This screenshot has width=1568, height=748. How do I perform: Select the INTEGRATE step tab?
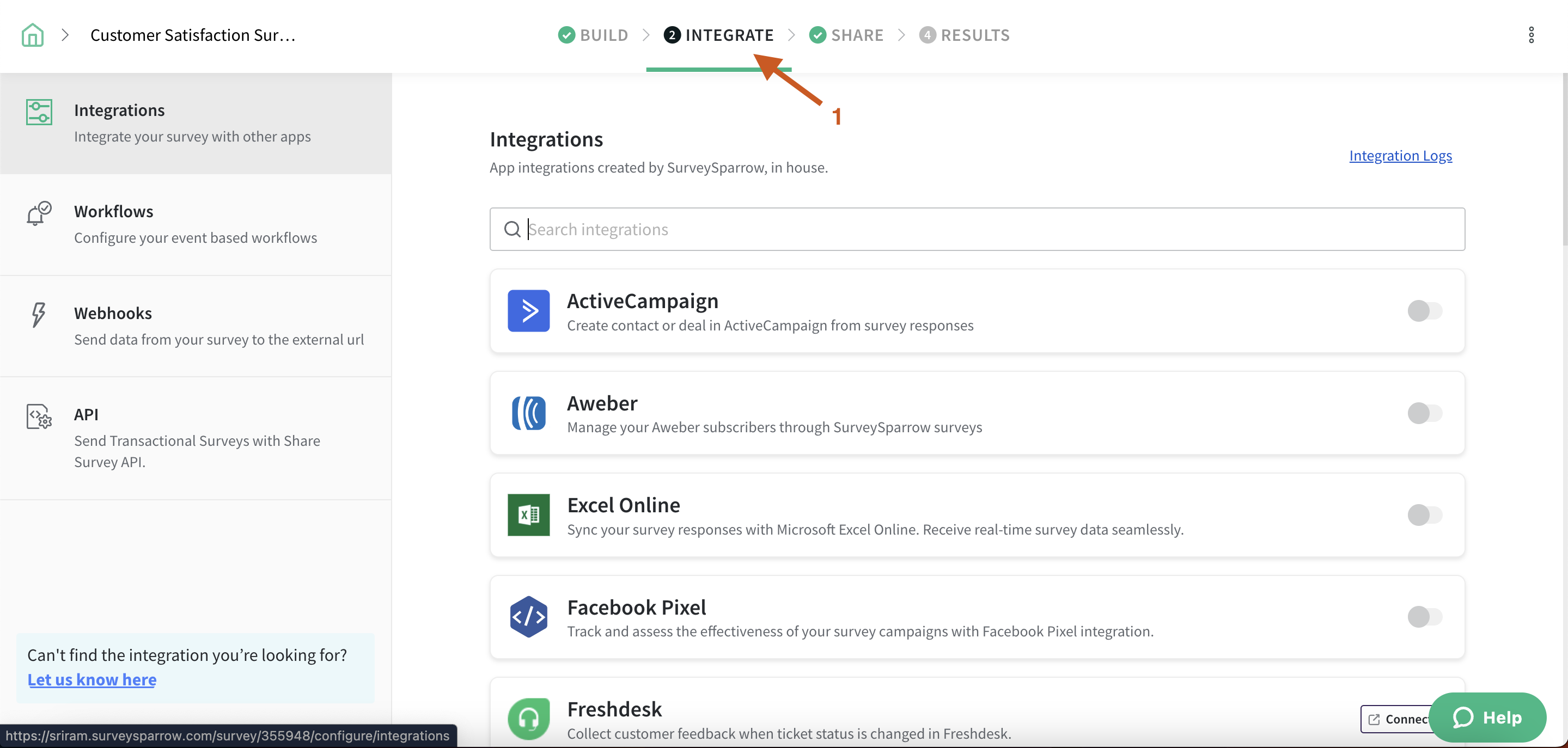pos(719,35)
